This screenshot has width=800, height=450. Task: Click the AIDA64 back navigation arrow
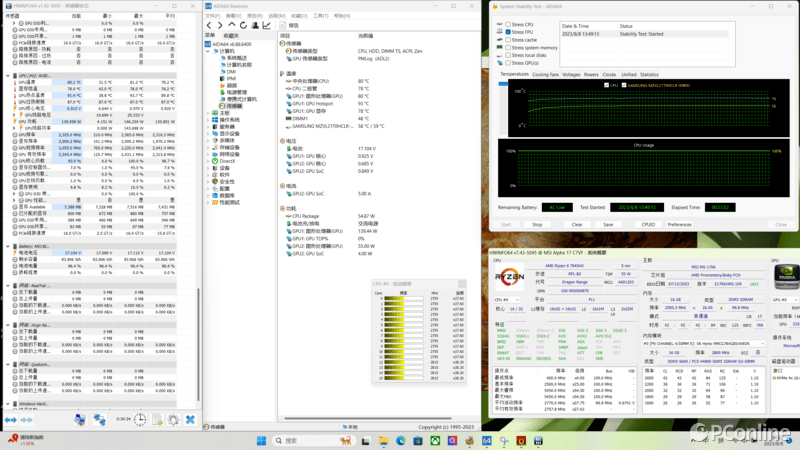209,25
